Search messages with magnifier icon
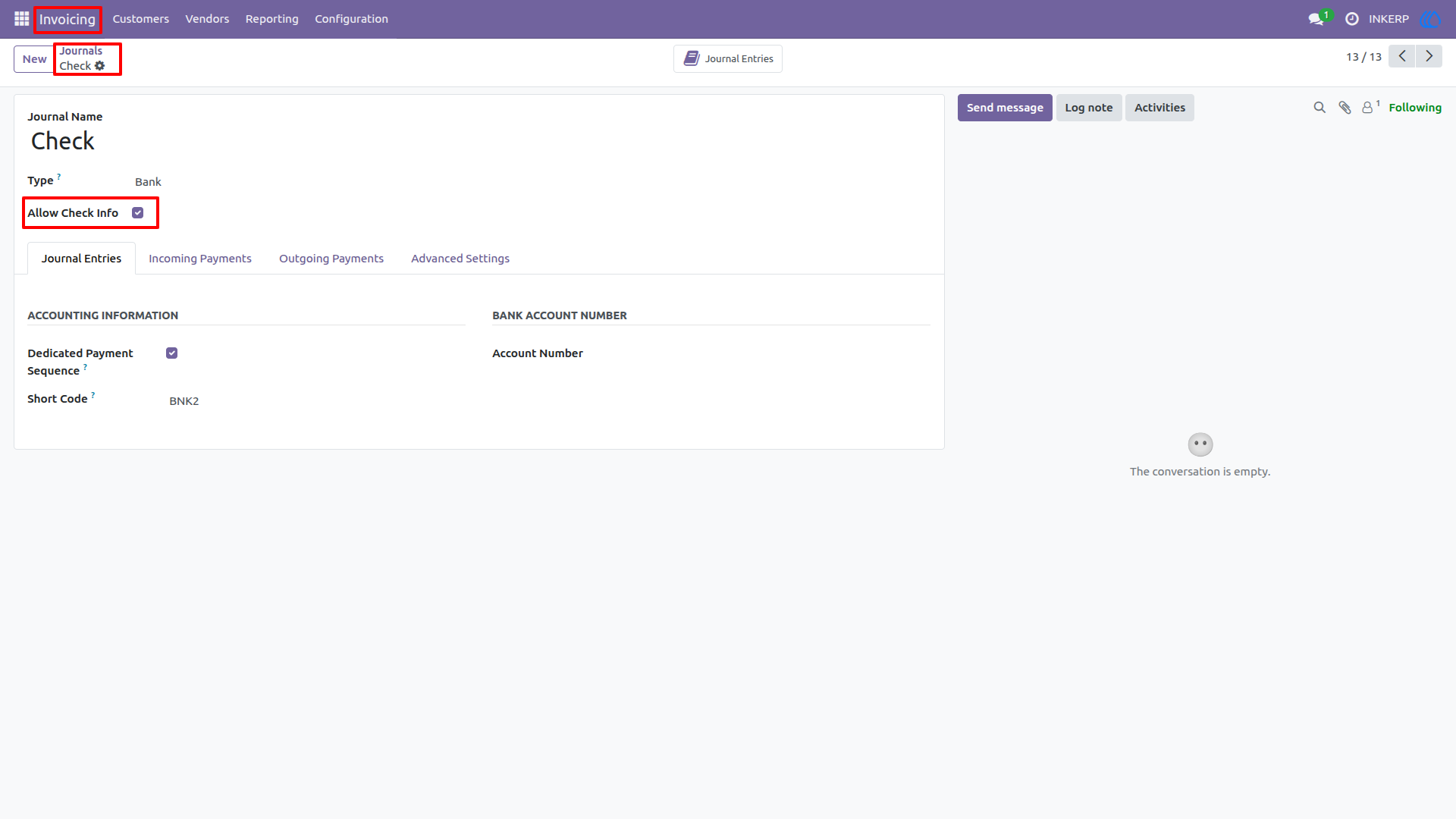This screenshot has height=819, width=1456. coord(1319,108)
